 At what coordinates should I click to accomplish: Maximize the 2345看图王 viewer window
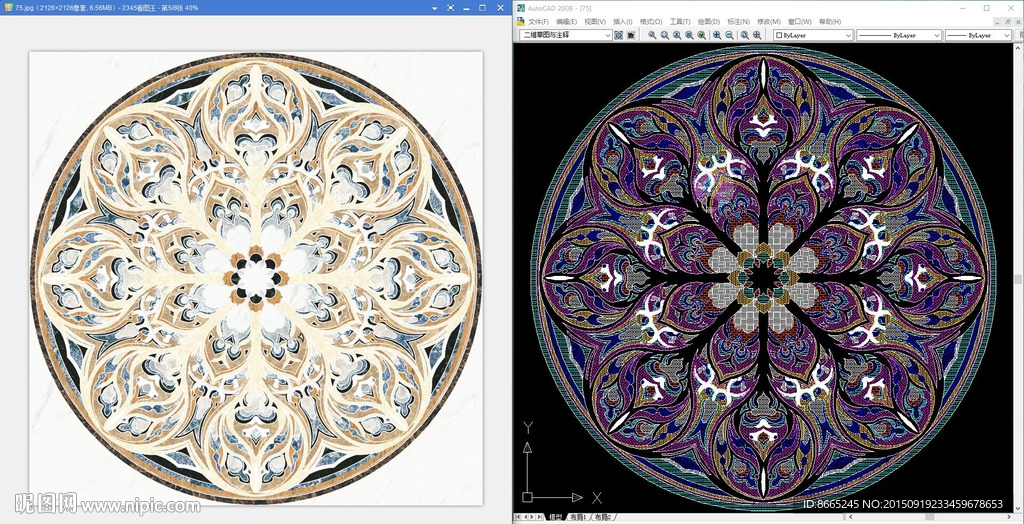tap(483, 8)
